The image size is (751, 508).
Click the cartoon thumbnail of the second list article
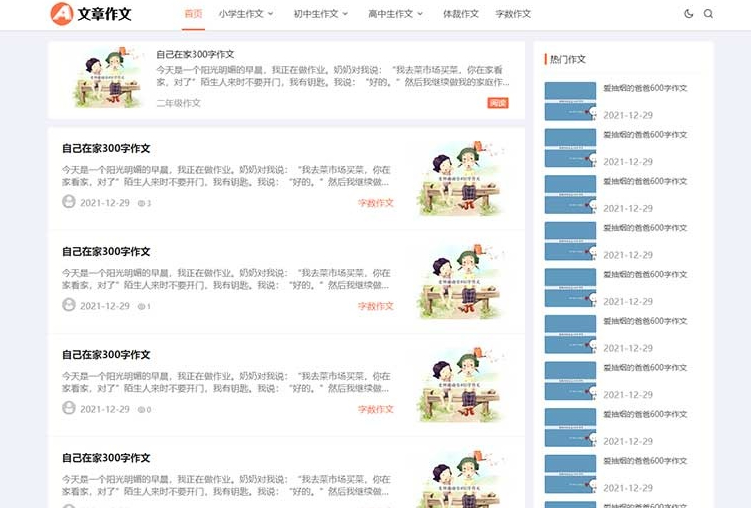[462, 282]
